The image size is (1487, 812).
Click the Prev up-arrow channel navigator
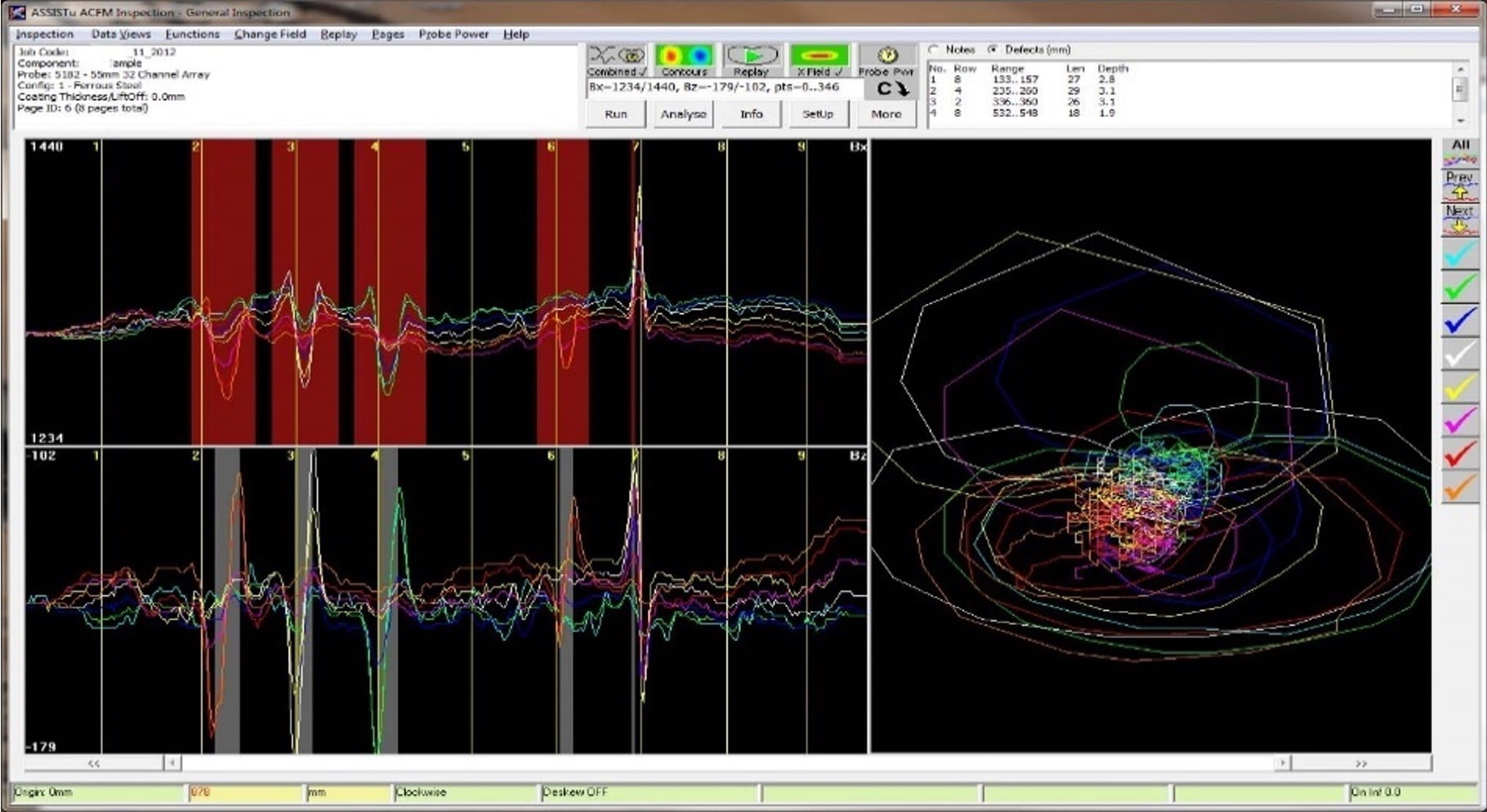pyautogui.click(x=1461, y=181)
